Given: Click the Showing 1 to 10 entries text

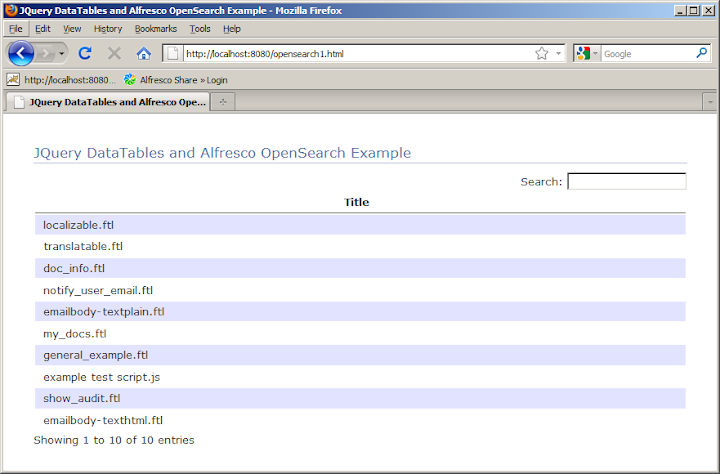Looking at the screenshot, I should click(114, 440).
